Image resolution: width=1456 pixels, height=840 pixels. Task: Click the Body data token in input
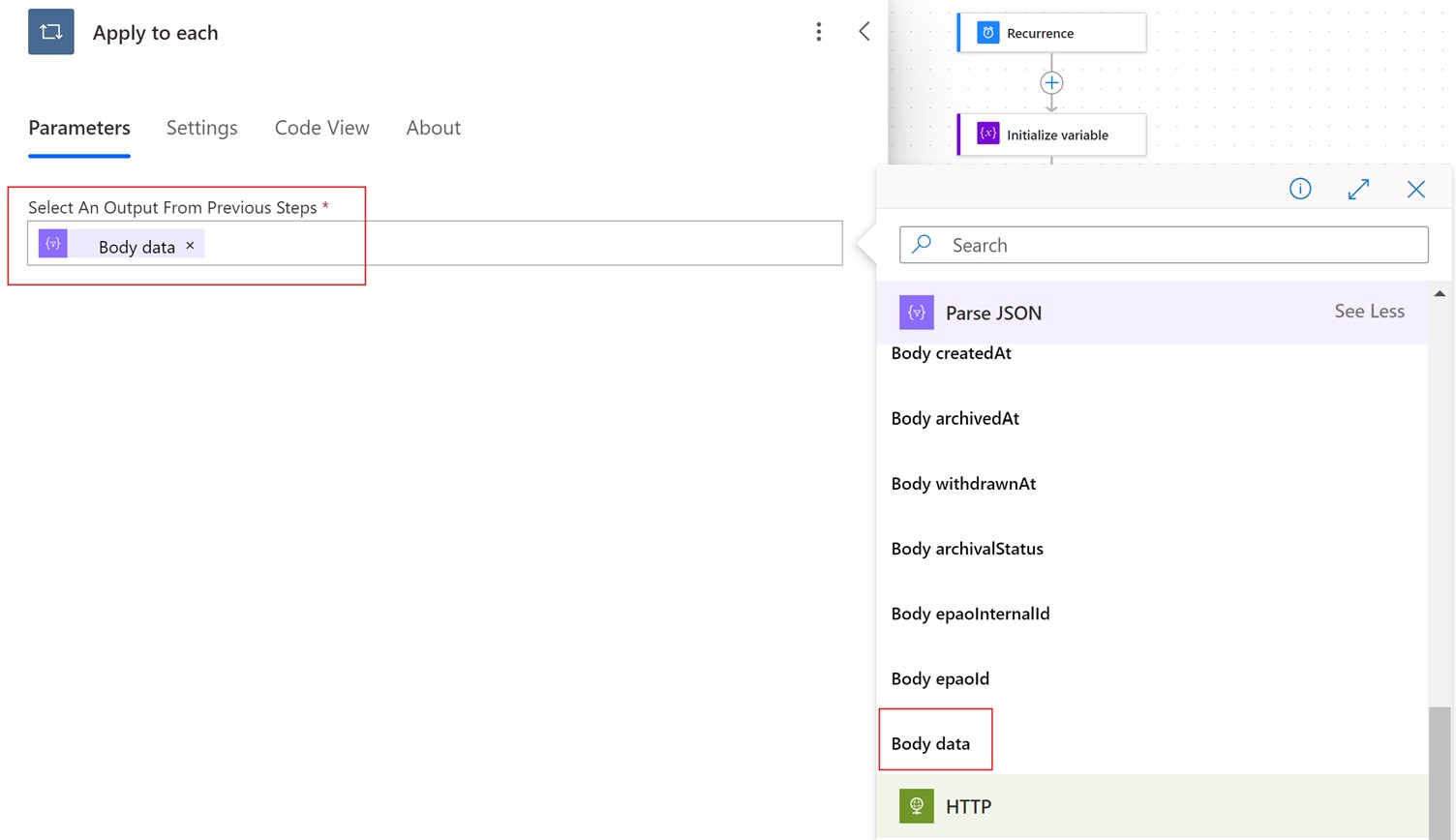(122, 245)
